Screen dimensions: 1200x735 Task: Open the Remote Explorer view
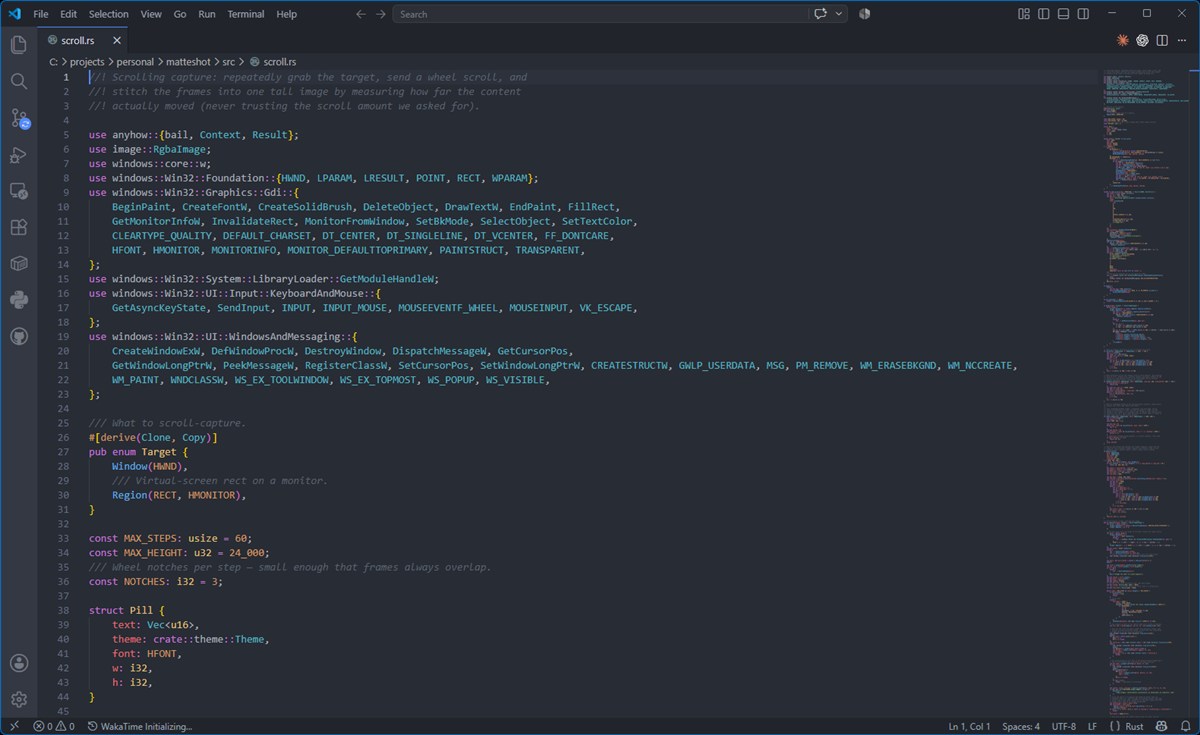[18, 191]
